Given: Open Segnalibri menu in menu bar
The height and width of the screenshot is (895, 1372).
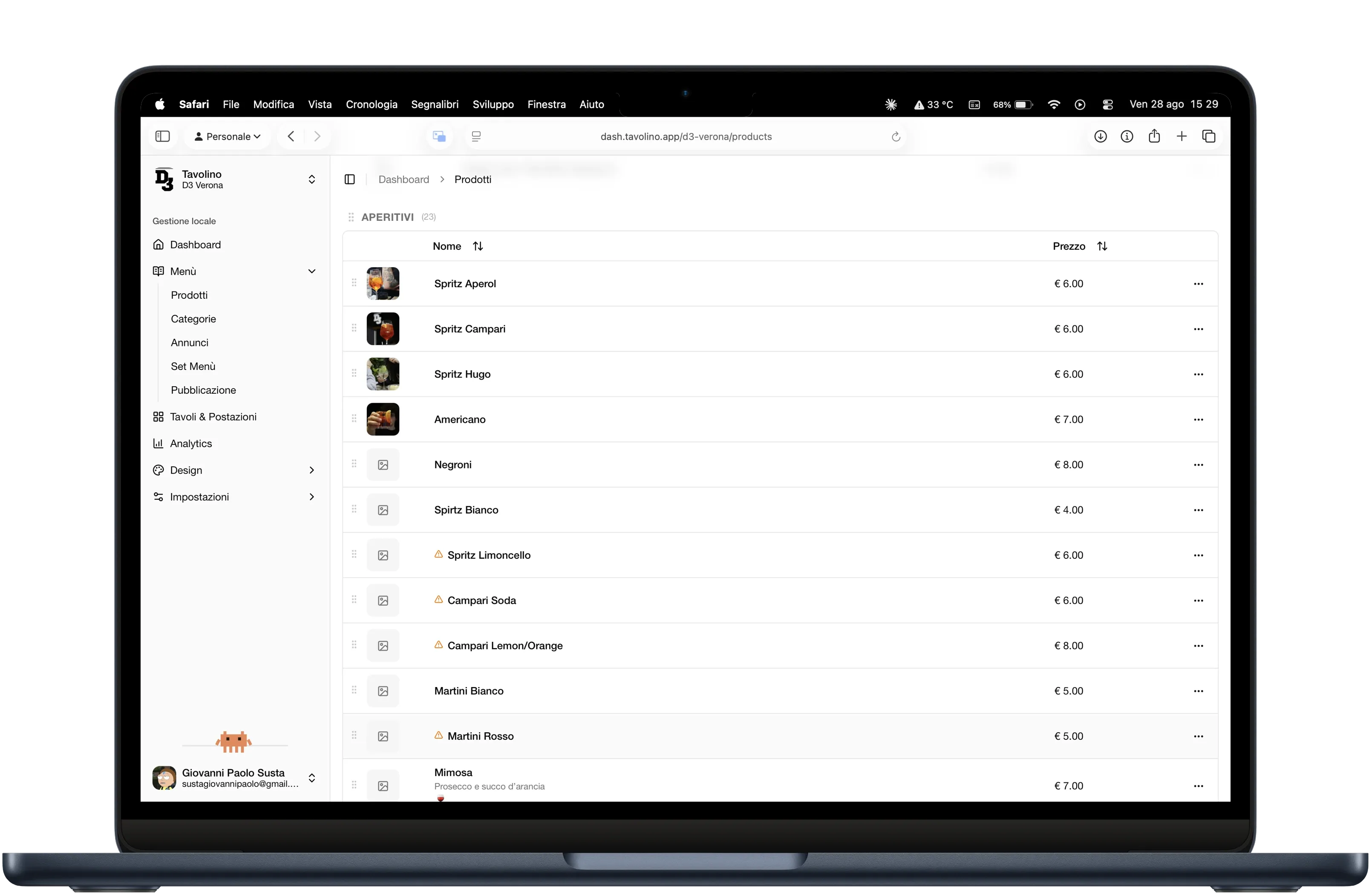Looking at the screenshot, I should point(435,104).
